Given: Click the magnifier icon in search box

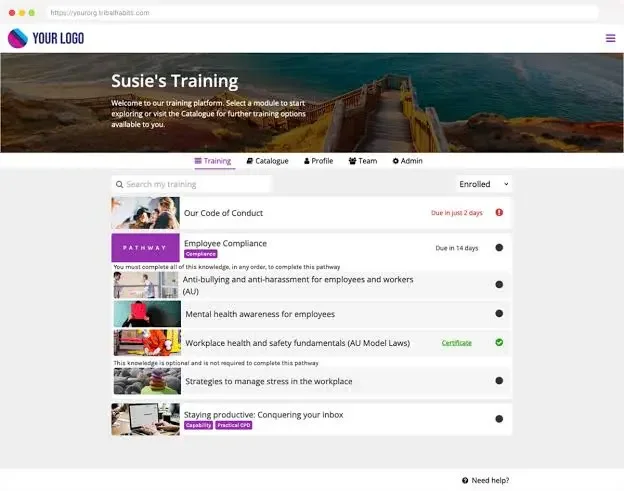Looking at the screenshot, I should (119, 184).
